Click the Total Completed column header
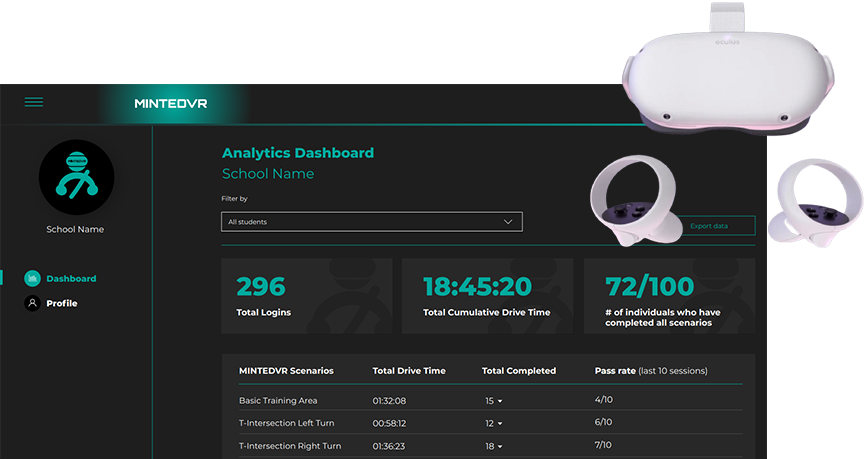 click(519, 371)
